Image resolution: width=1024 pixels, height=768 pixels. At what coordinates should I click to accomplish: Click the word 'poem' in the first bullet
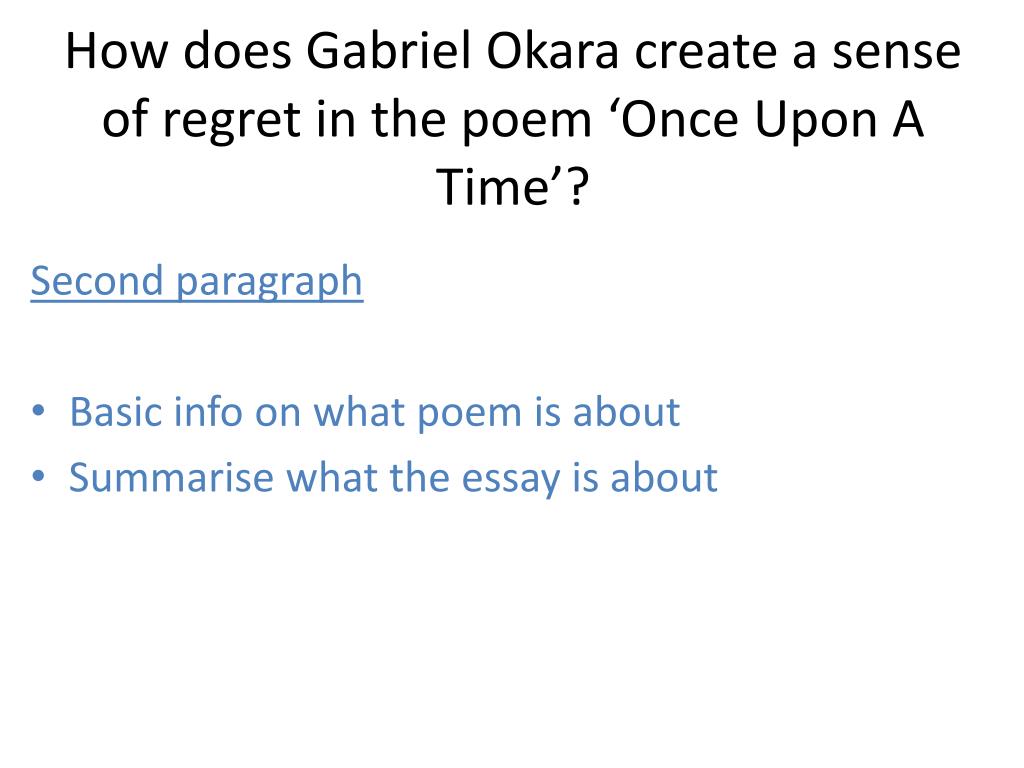click(x=469, y=415)
